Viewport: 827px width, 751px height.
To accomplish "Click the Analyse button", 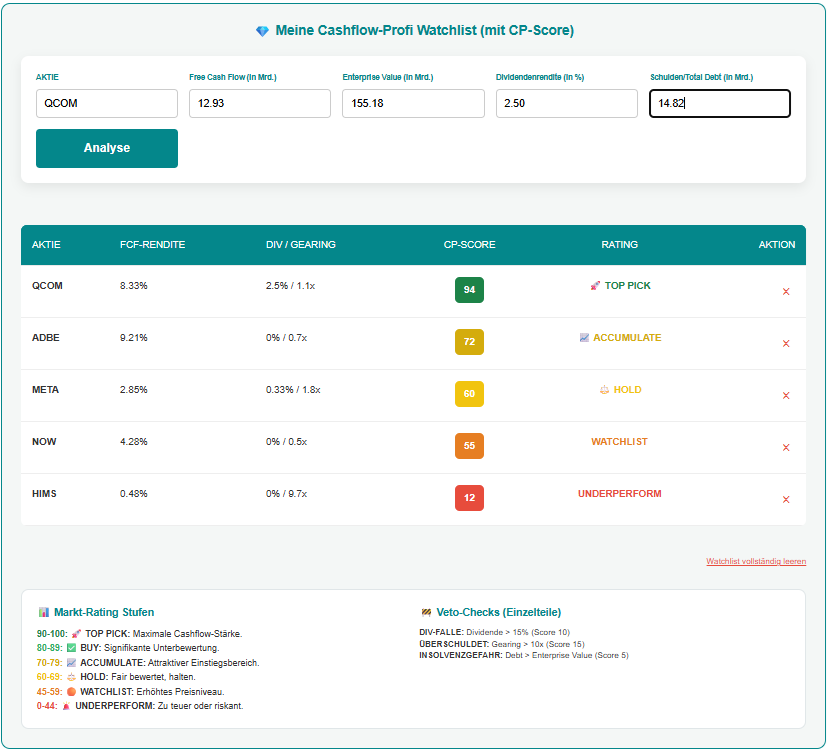I will [107, 148].
